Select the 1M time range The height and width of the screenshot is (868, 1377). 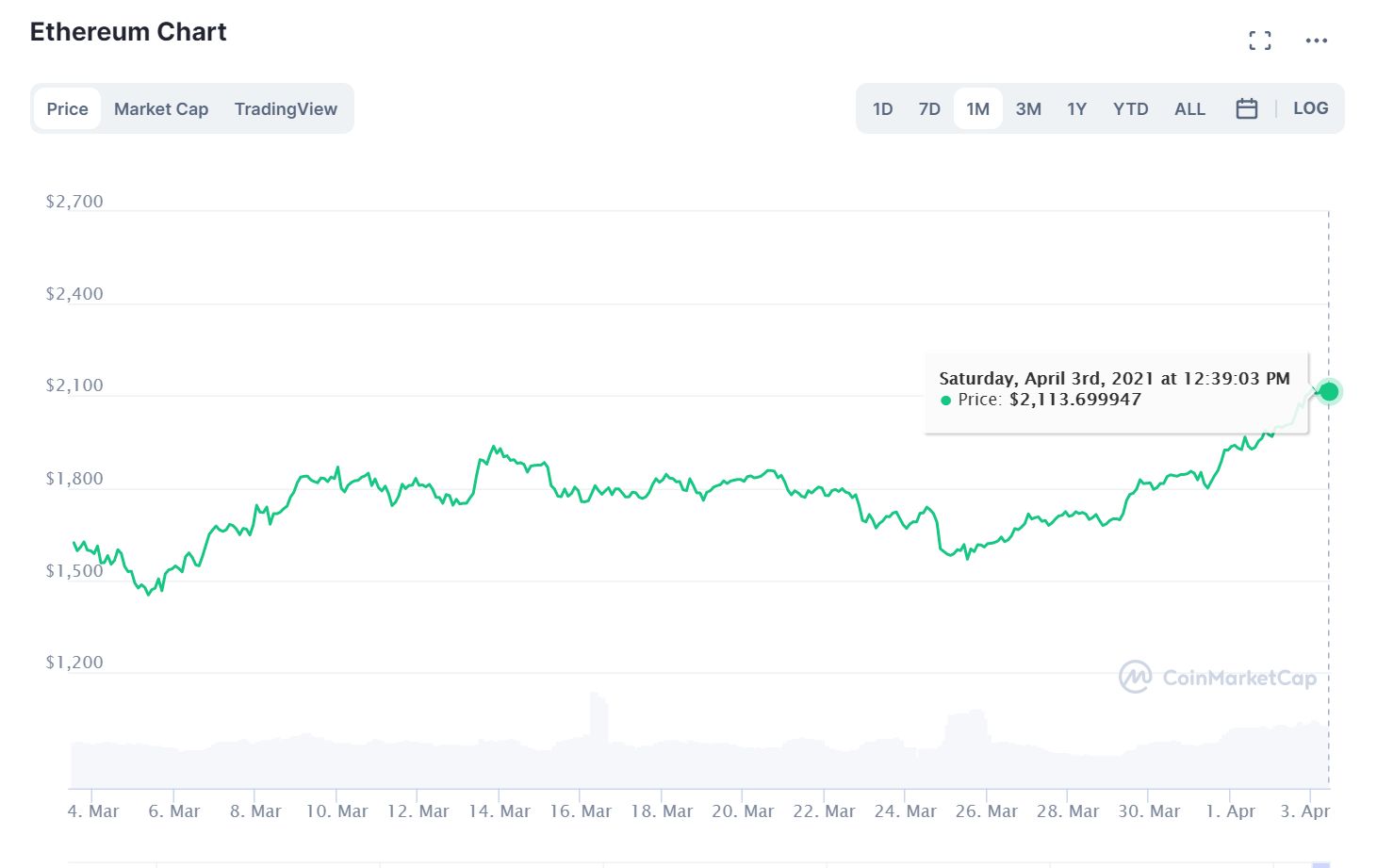click(977, 108)
